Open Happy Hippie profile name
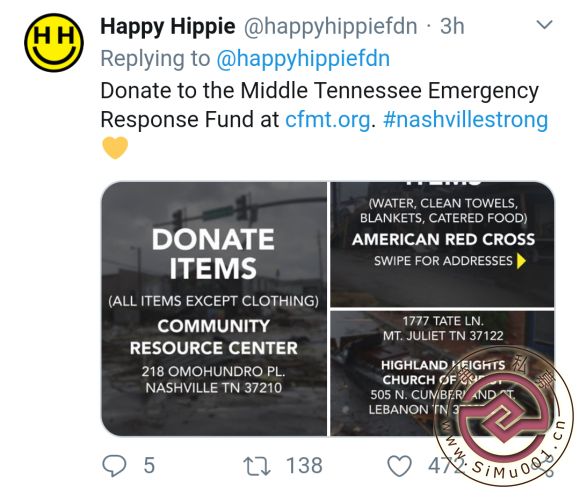 pos(168,26)
